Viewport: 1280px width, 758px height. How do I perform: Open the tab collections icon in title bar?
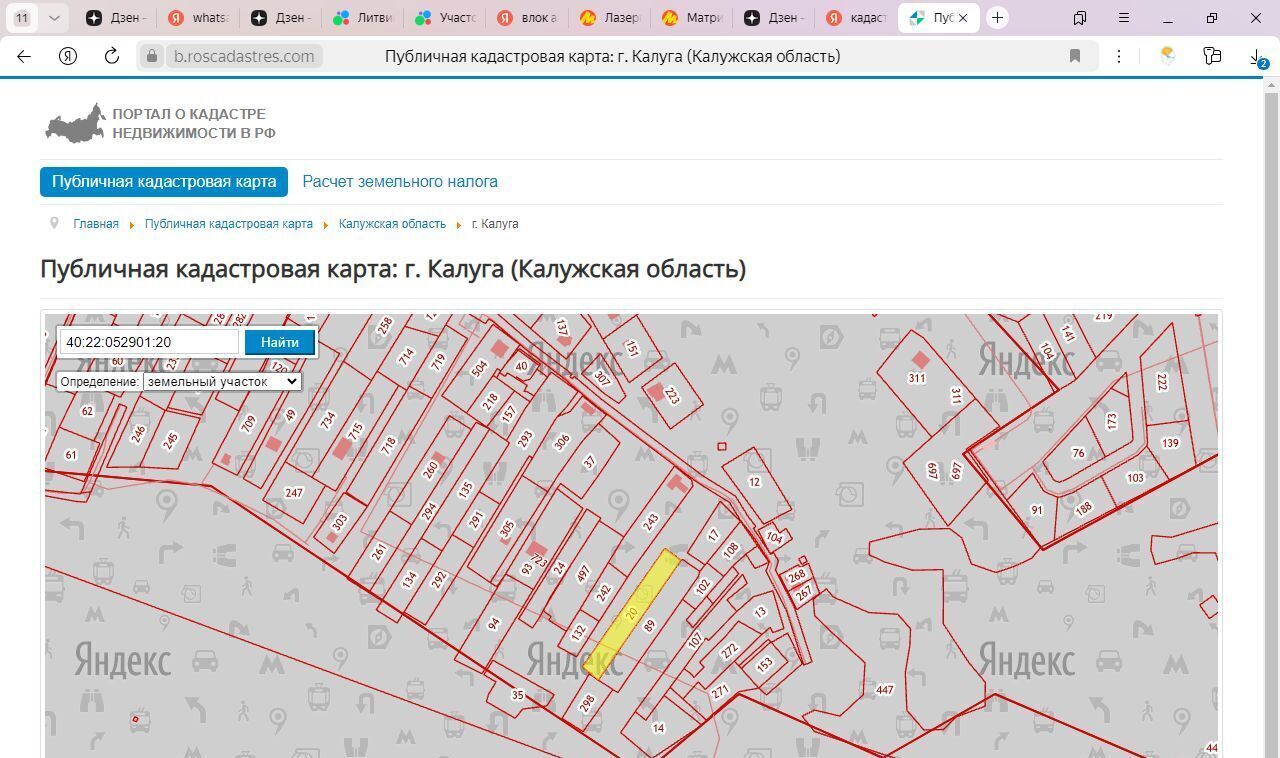1080,17
